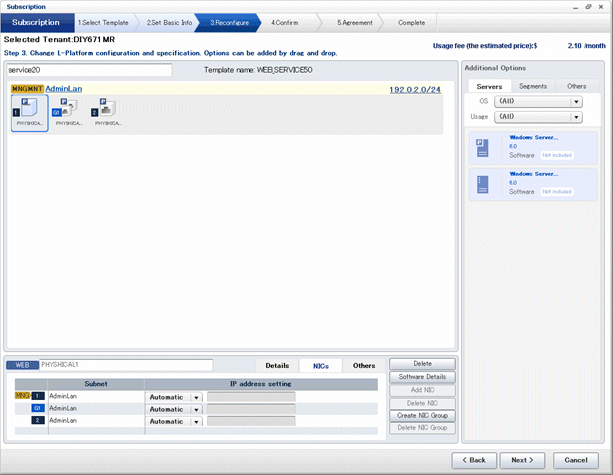
Task: Open the AdminLan segment link
Action: (63, 89)
